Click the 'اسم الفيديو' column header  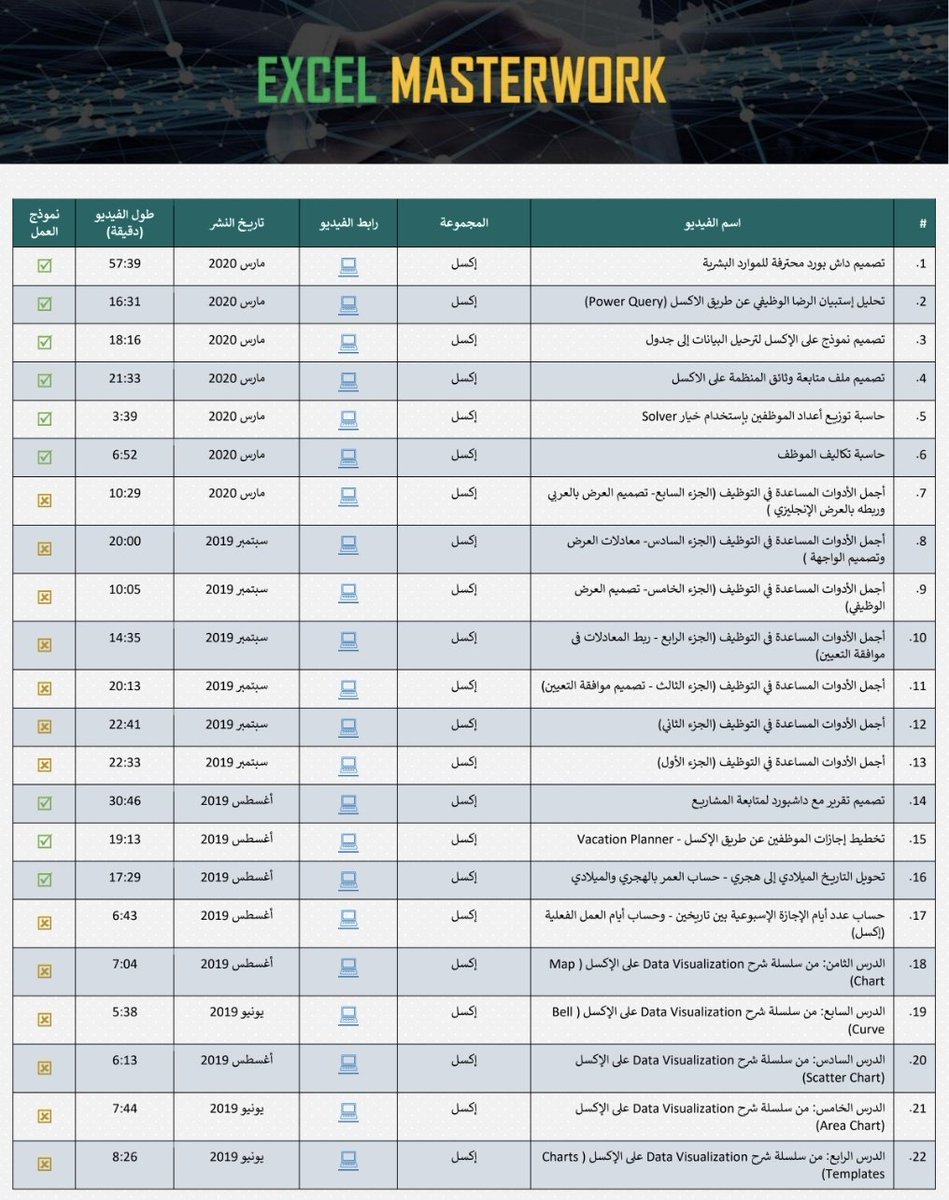714,224
